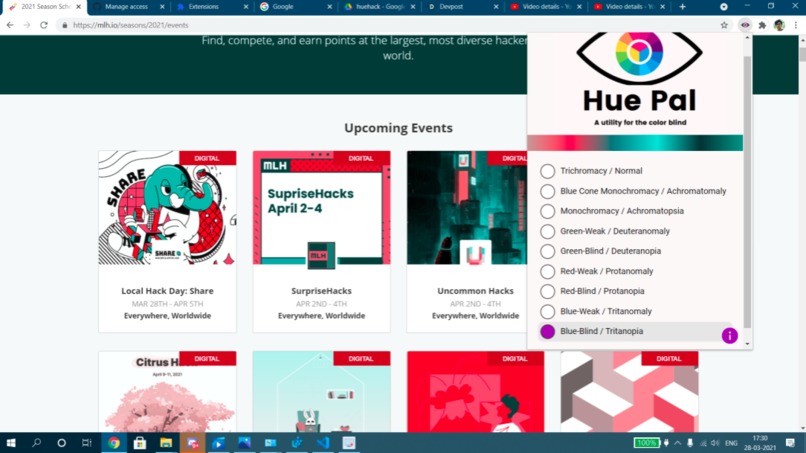
Task: Open taskbar search magnifier
Action: [x=36, y=443]
